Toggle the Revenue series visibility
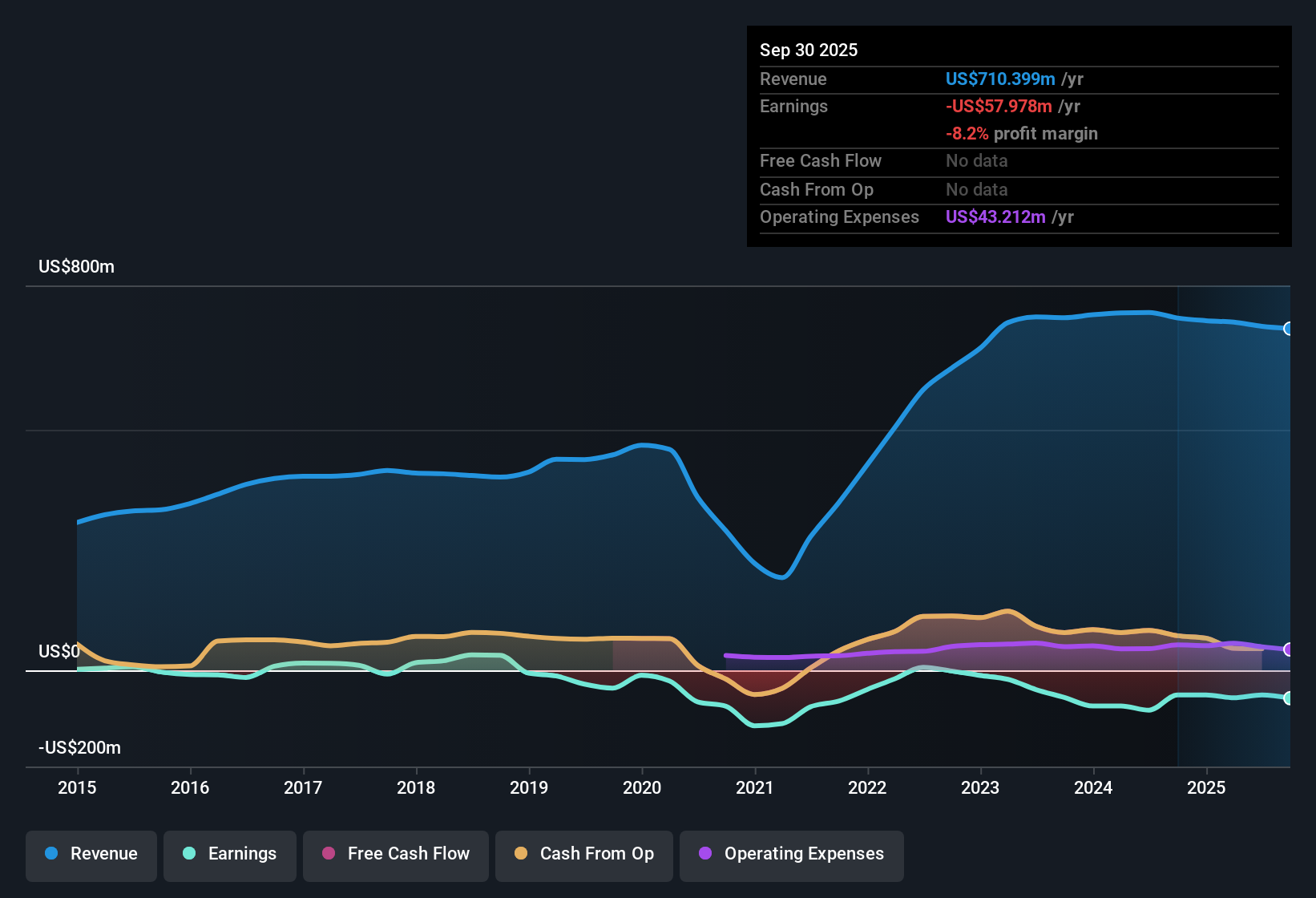Viewport: 1316px width, 898px height. point(91,854)
